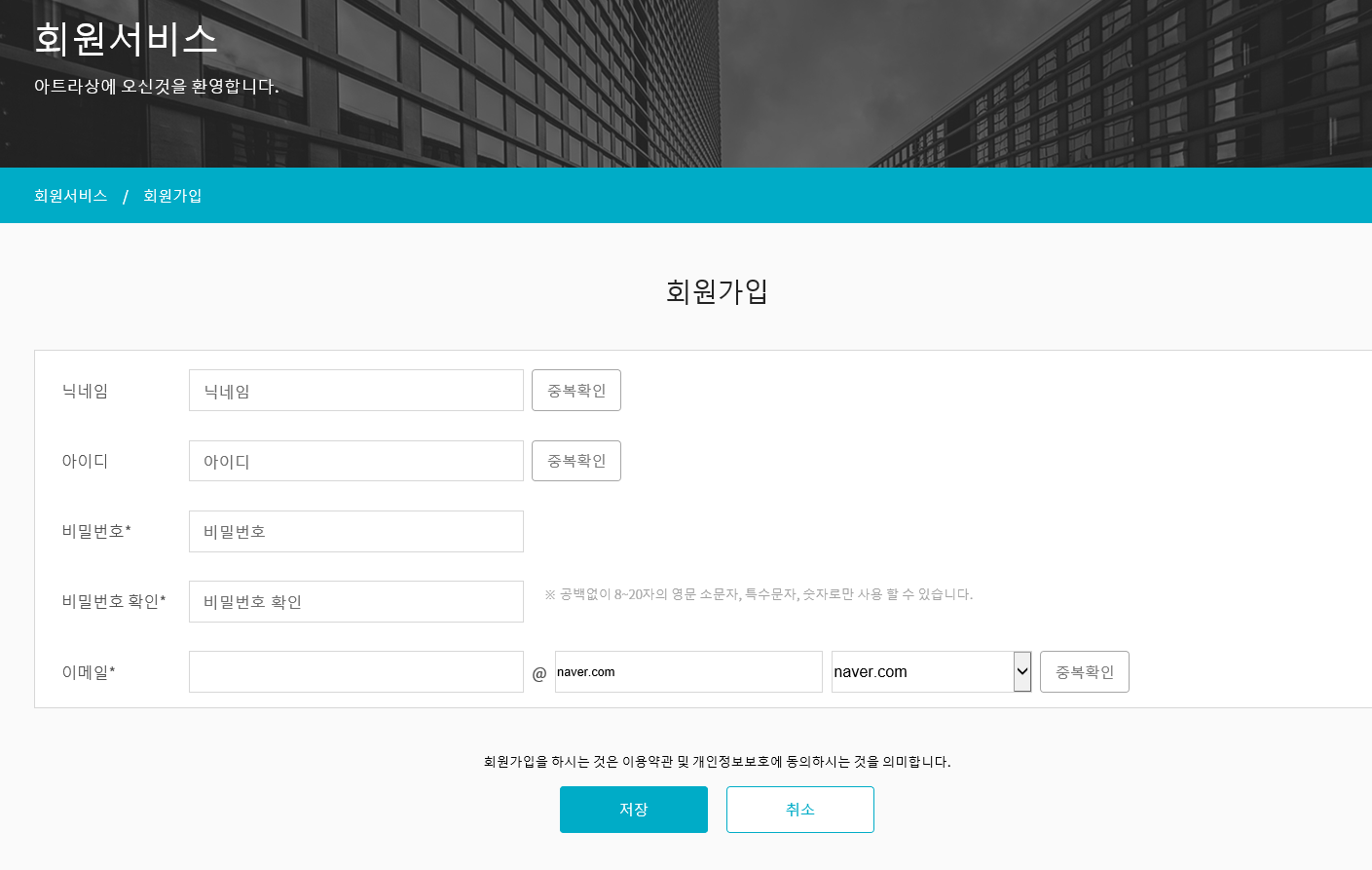Open the naver.com email domain dropdown
The height and width of the screenshot is (870, 1372).
(932, 671)
